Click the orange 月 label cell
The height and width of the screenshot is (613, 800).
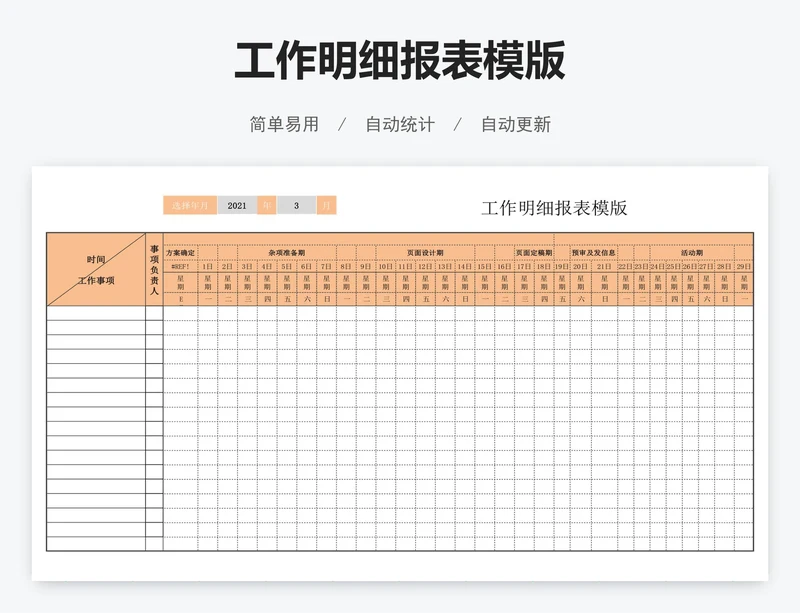pos(327,206)
